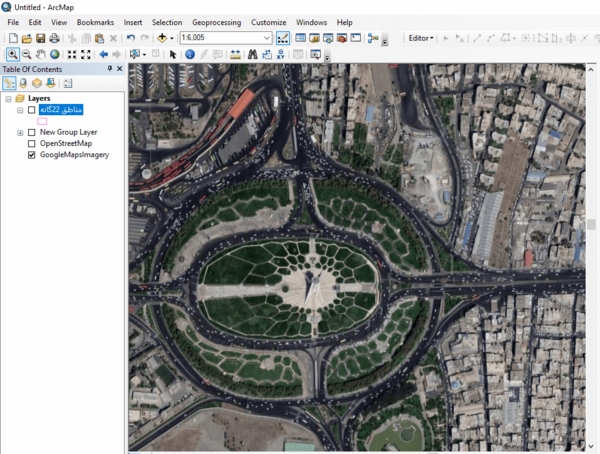Click the Add Data button
600x454 pixels.
pos(162,38)
